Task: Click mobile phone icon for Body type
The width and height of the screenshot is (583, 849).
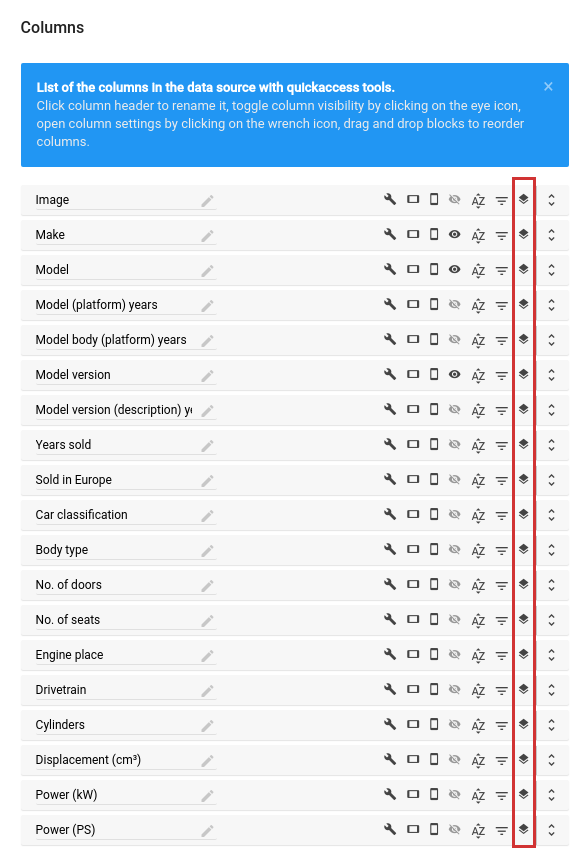Action: tap(434, 549)
